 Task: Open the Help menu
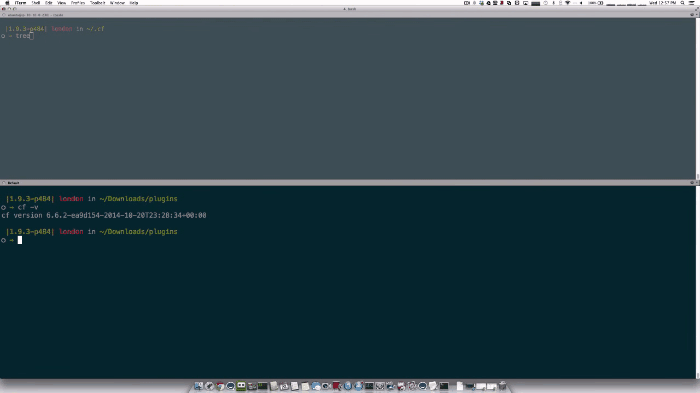(134, 3)
